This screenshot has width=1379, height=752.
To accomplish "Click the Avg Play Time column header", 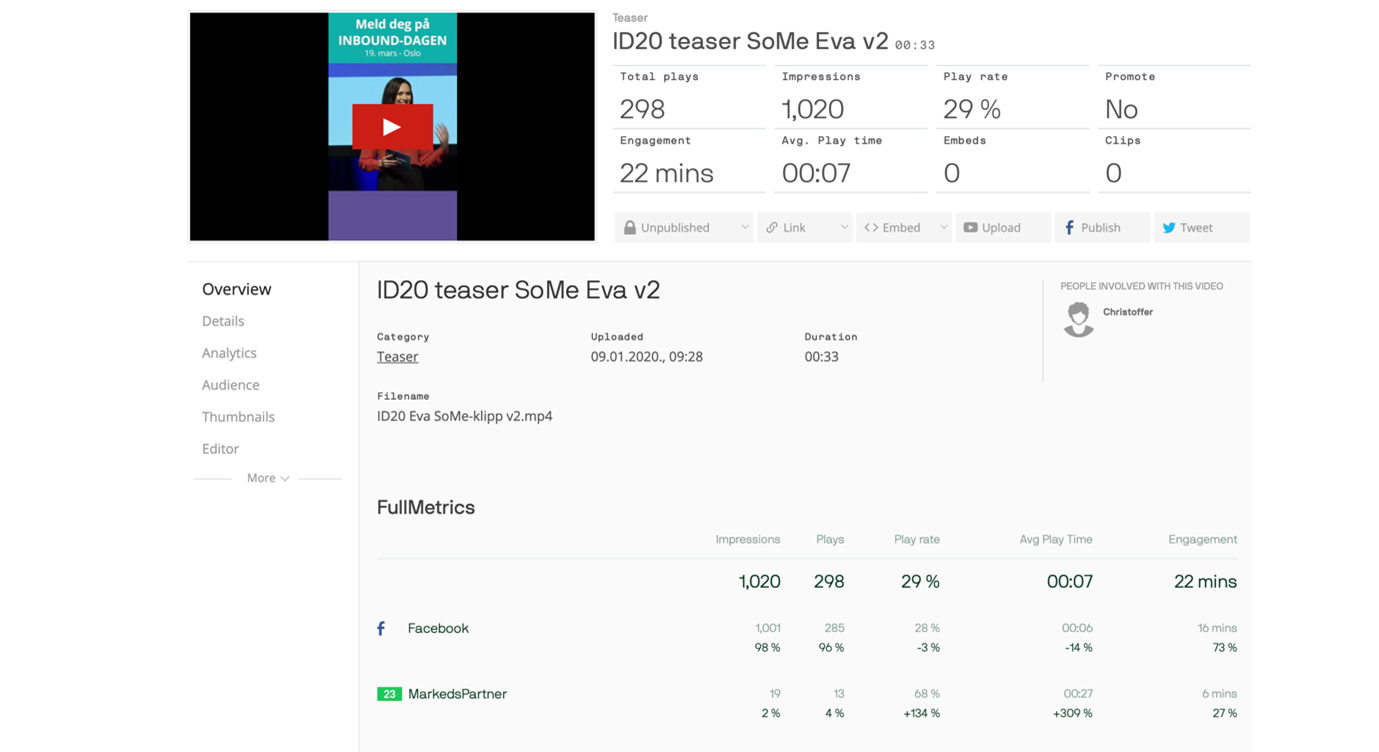I will pyautogui.click(x=1056, y=539).
